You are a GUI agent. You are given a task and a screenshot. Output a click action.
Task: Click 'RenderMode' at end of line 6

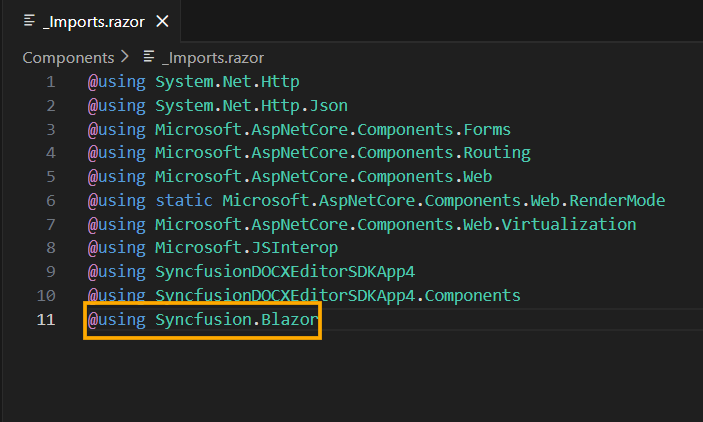pos(617,200)
